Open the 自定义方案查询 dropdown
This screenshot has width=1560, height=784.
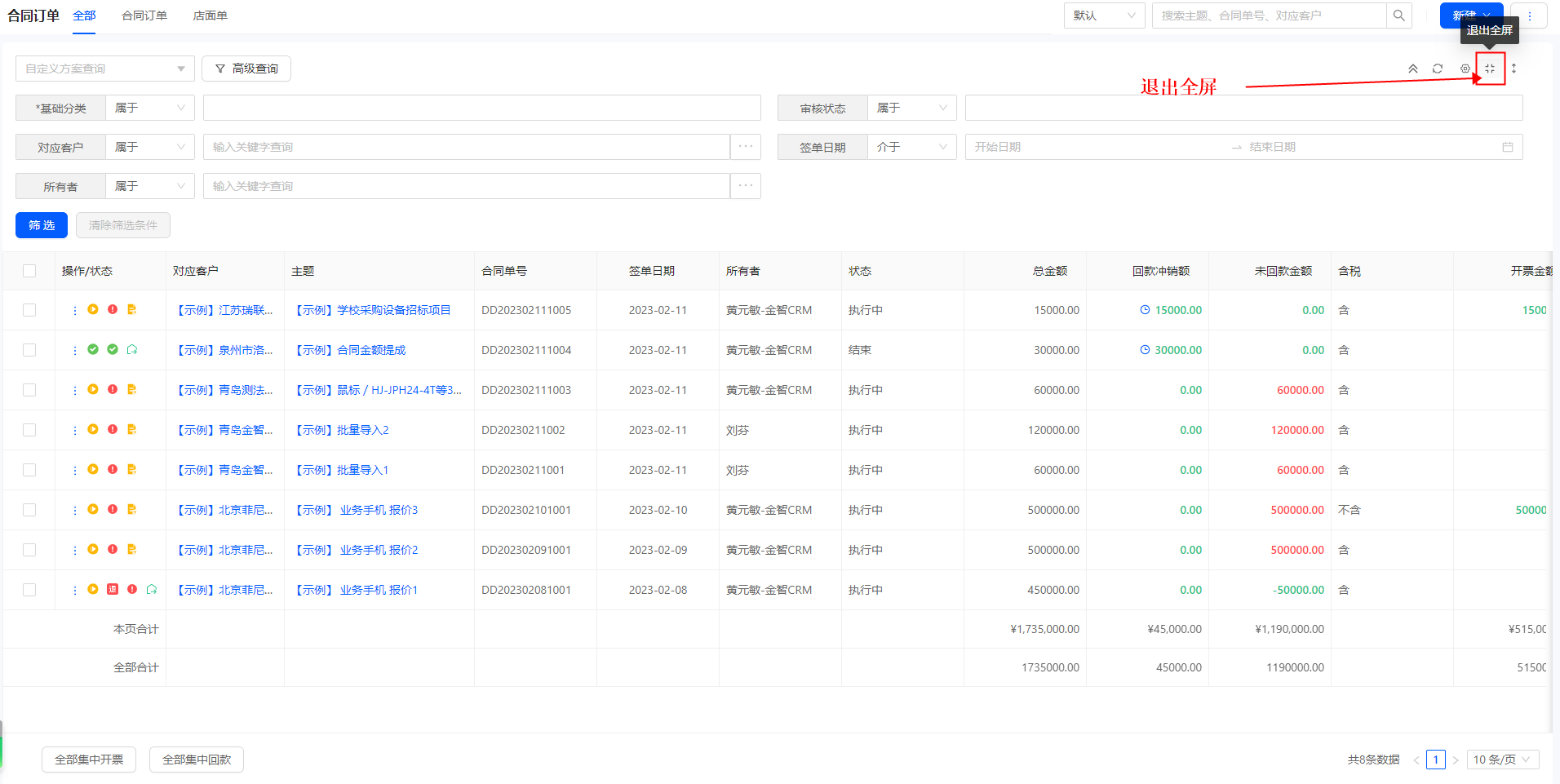tap(105, 69)
